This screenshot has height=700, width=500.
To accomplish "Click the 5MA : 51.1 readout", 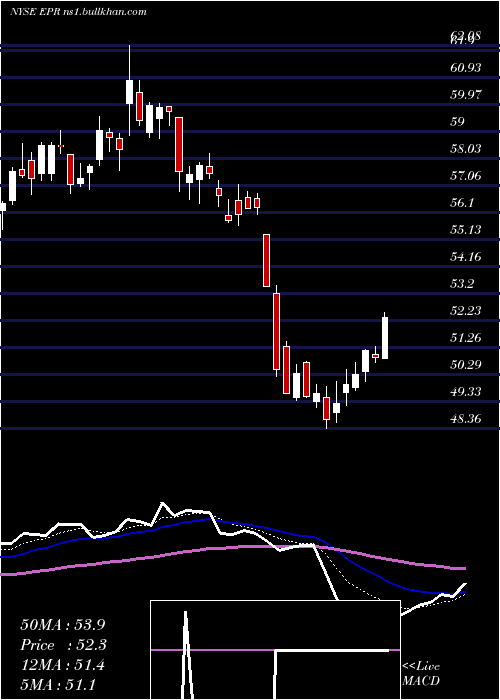I will pyautogui.click(x=58, y=685).
